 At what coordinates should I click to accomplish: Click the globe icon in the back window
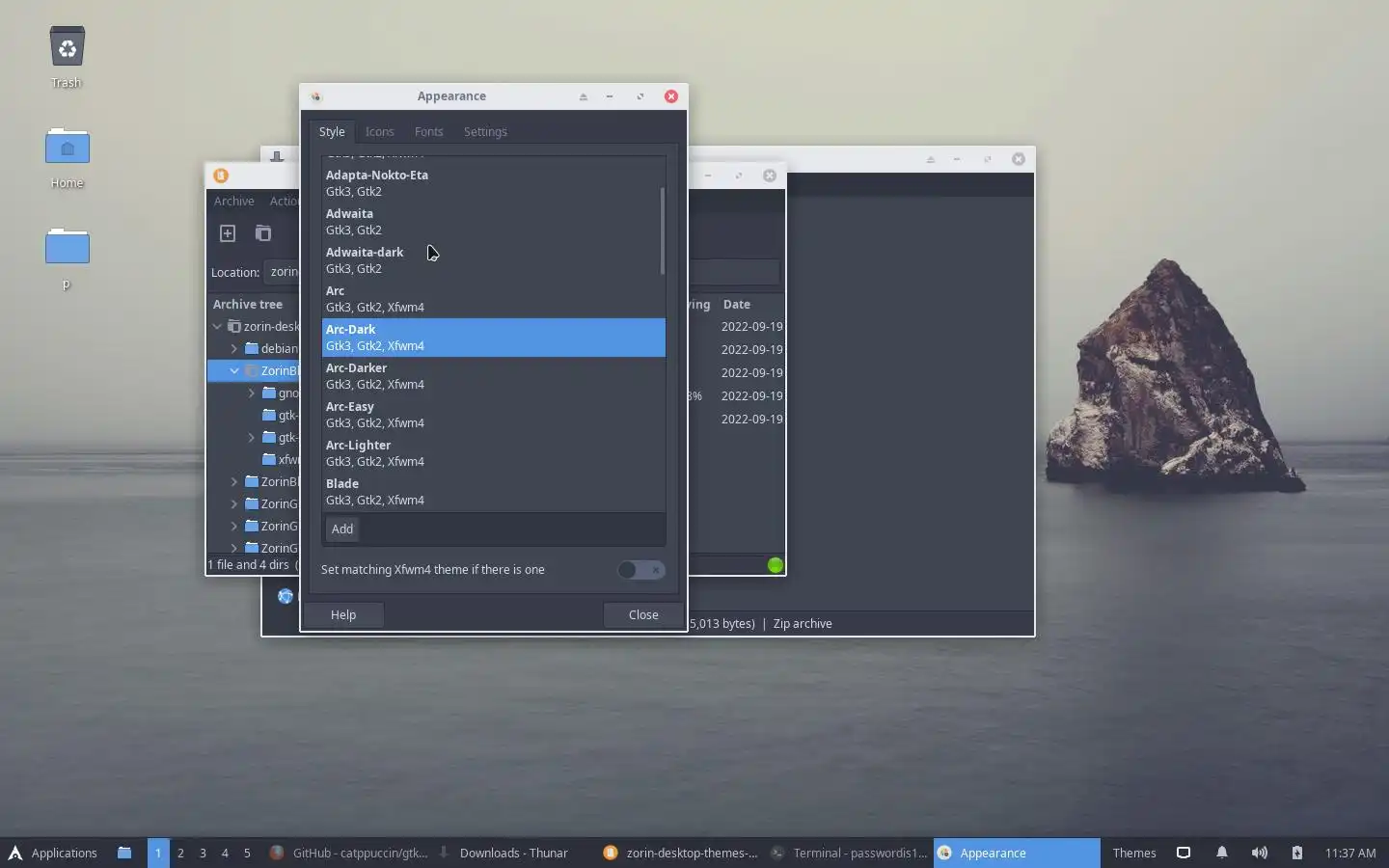point(286,596)
